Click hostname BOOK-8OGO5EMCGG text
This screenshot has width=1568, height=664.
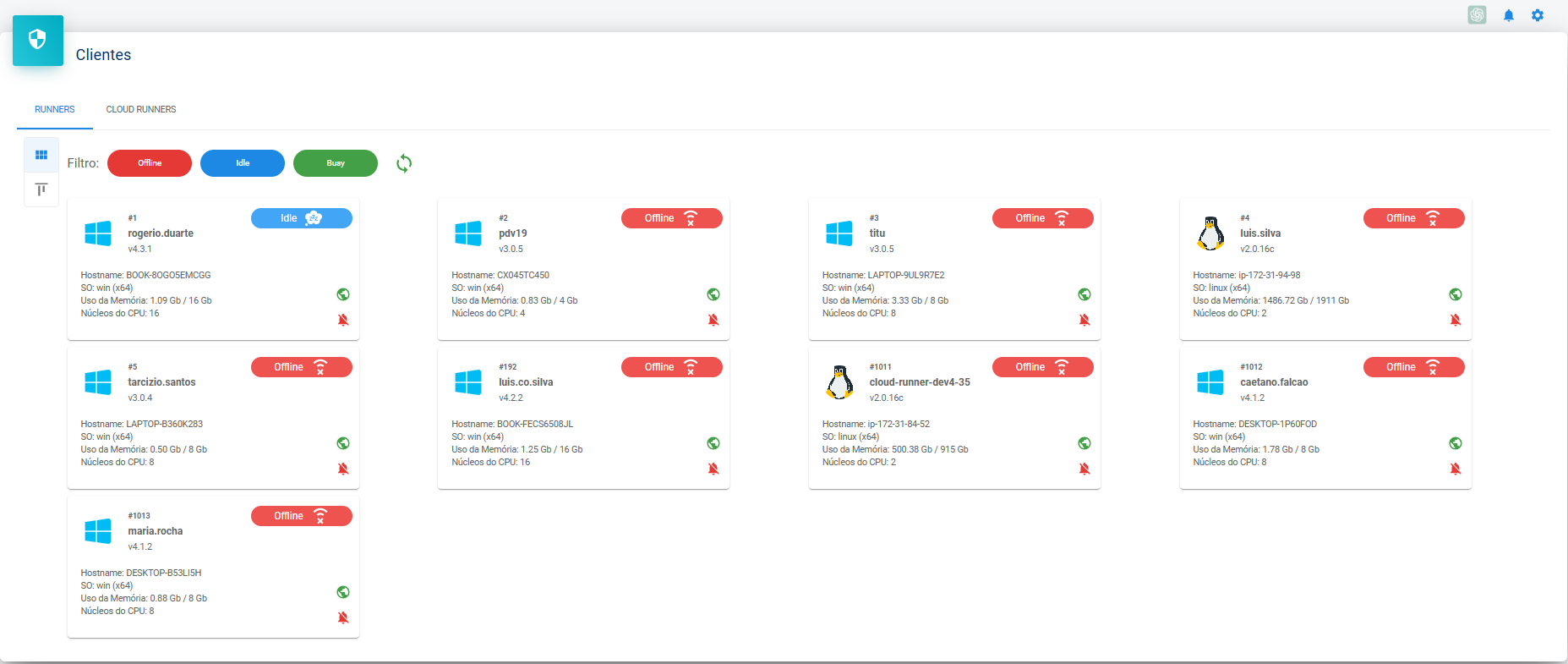pyautogui.click(x=168, y=275)
